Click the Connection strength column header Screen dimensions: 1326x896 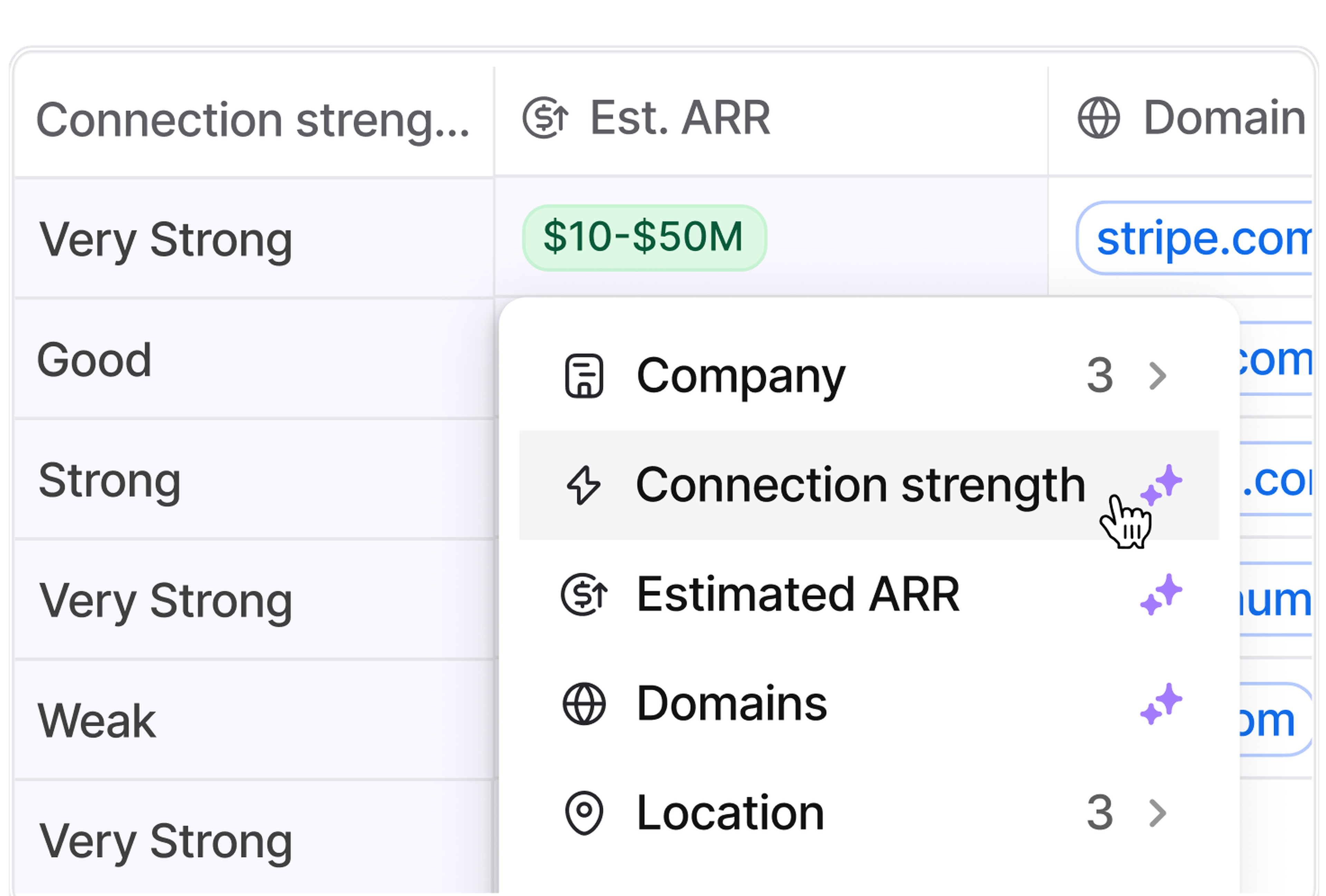pyautogui.click(x=253, y=120)
